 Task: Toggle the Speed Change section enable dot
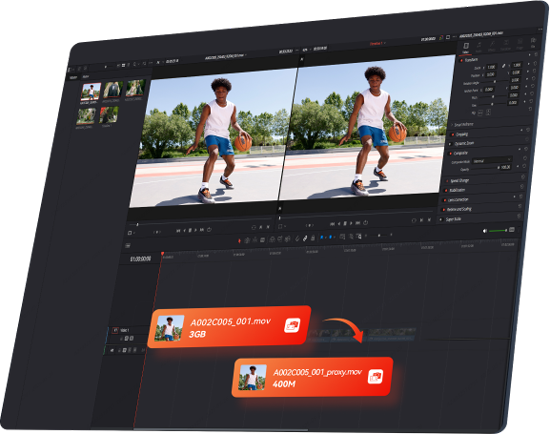447,181
